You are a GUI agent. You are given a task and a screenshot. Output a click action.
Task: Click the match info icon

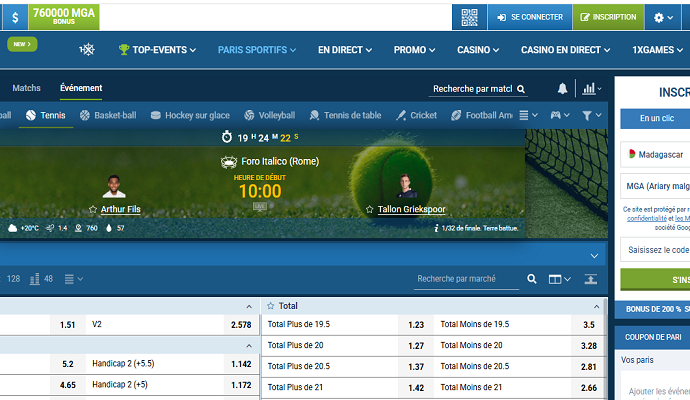436,228
